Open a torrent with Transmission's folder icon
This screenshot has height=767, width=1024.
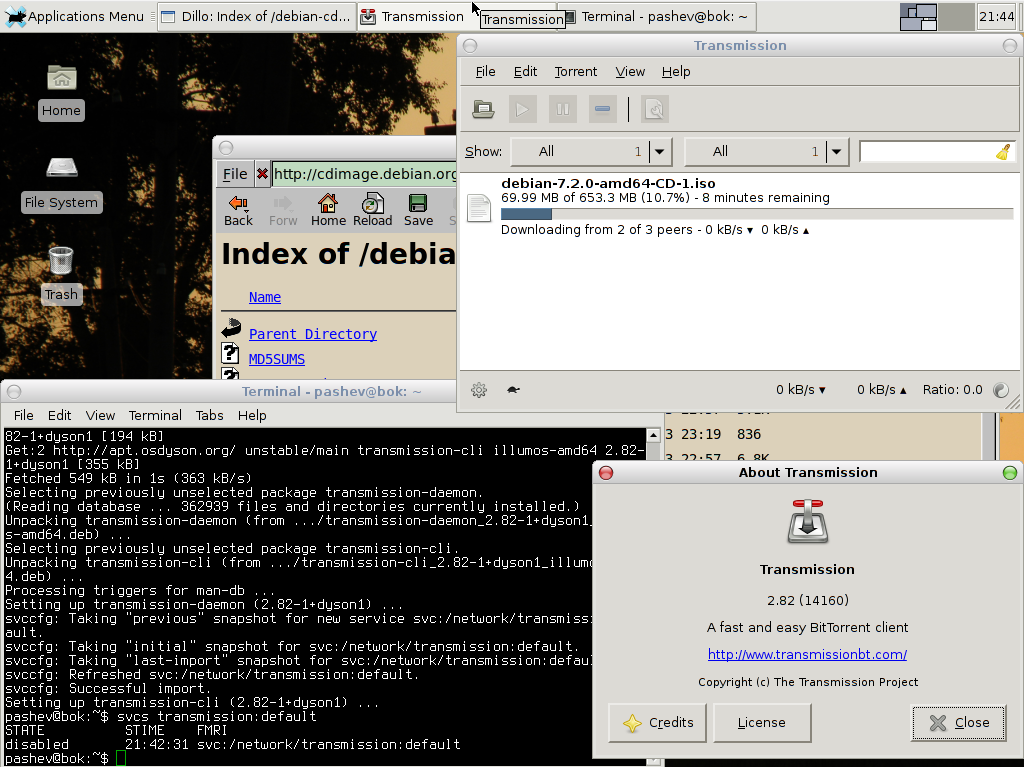pyautogui.click(x=483, y=109)
